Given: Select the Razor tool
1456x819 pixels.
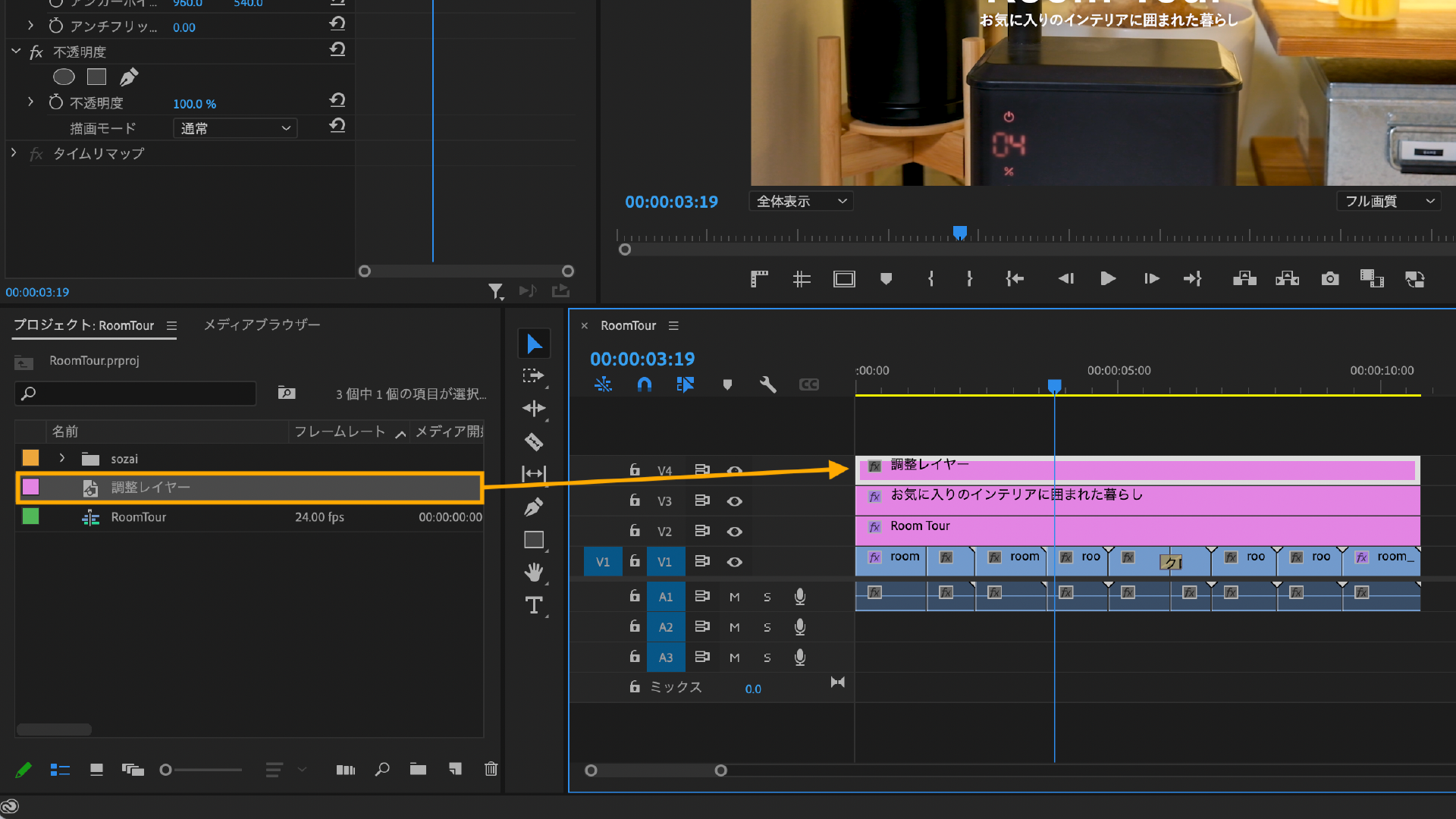Looking at the screenshot, I should click(534, 441).
